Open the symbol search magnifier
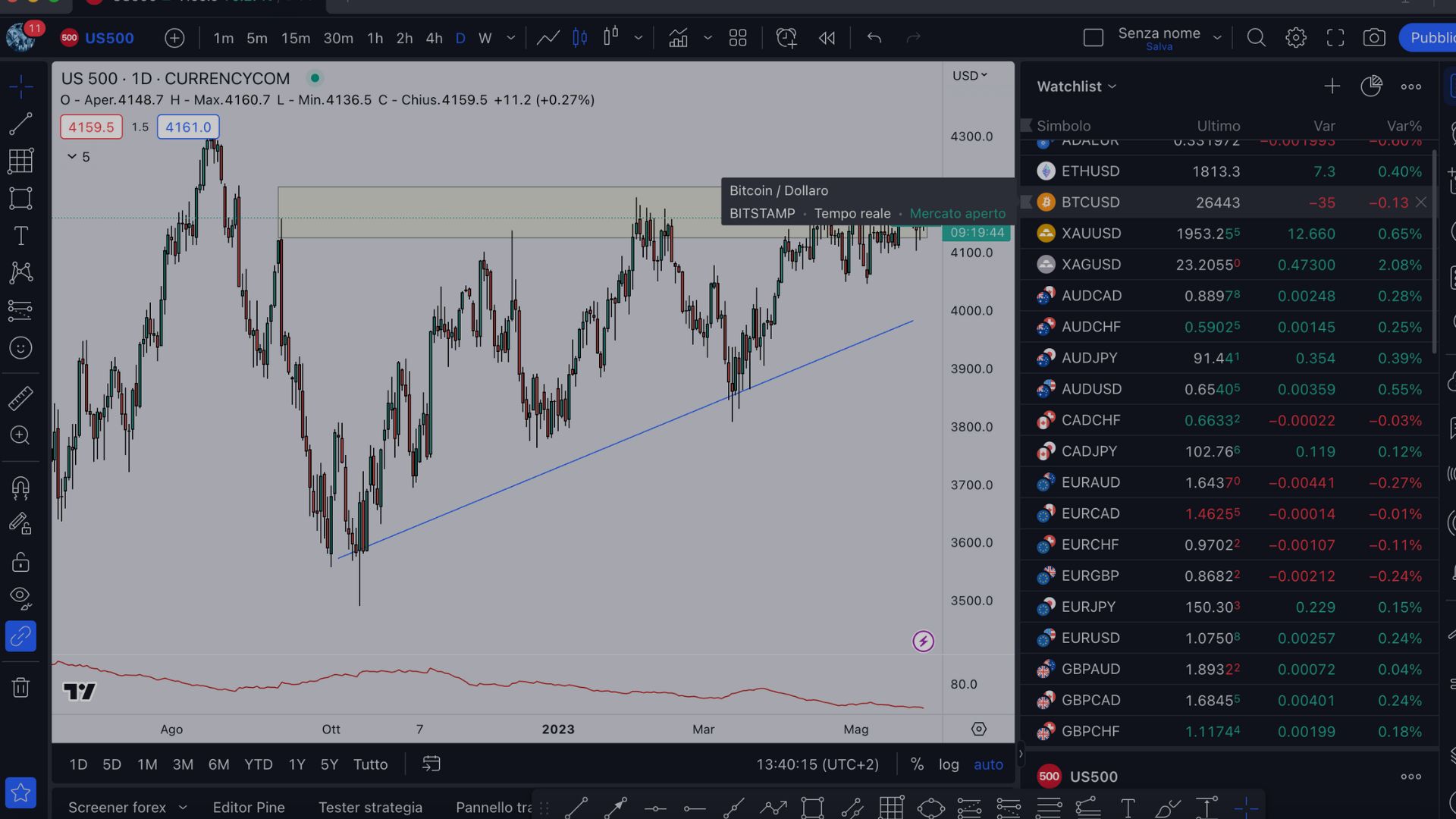Screen dimensions: 1456x819 pos(1257,38)
